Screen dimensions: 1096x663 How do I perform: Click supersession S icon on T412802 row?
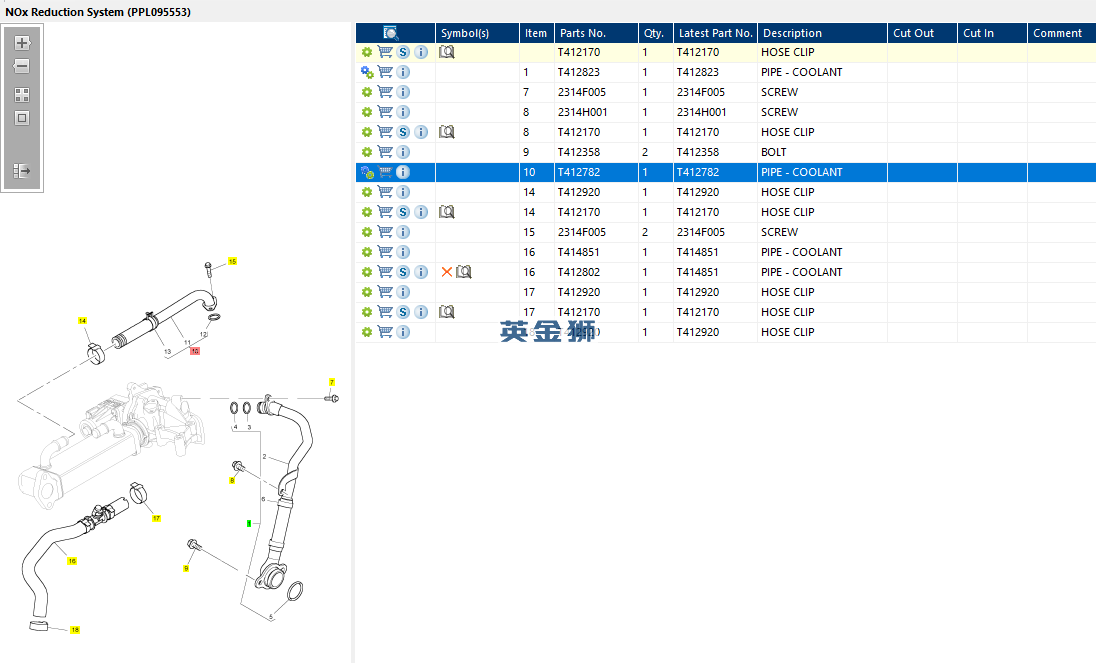403,272
